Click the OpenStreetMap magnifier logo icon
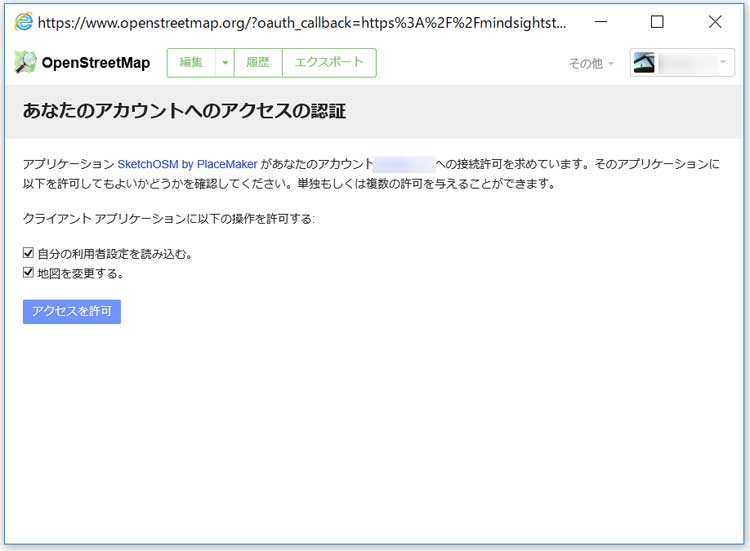This screenshot has width=750, height=551. click(25, 62)
